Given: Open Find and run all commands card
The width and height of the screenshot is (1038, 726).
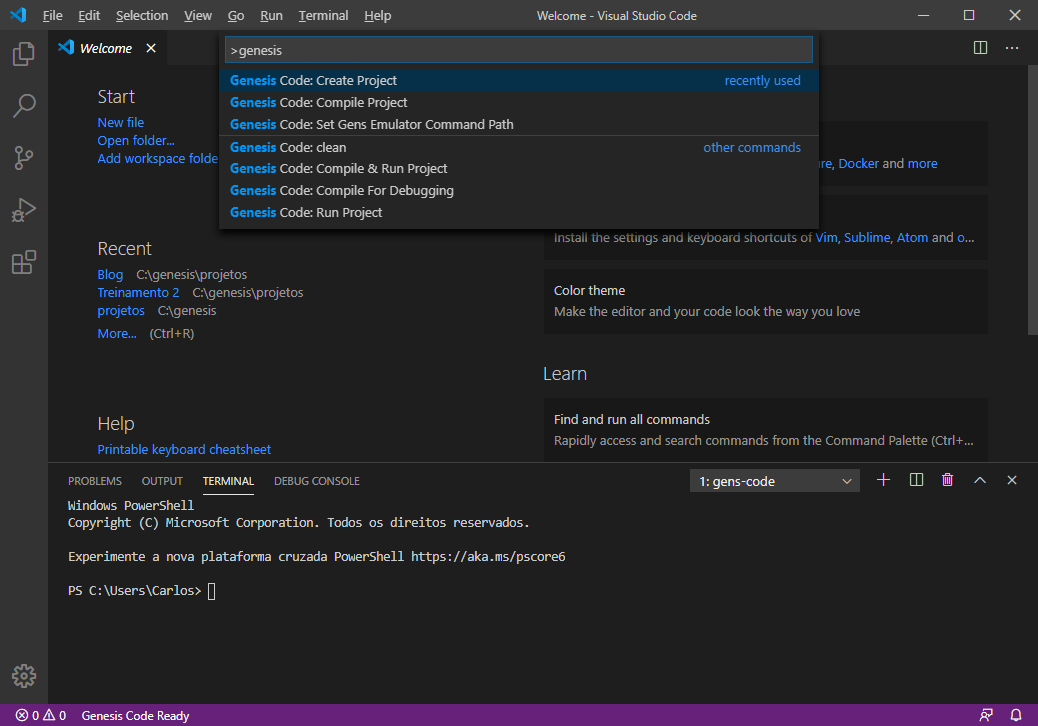Looking at the screenshot, I should click(x=766, y=430).
